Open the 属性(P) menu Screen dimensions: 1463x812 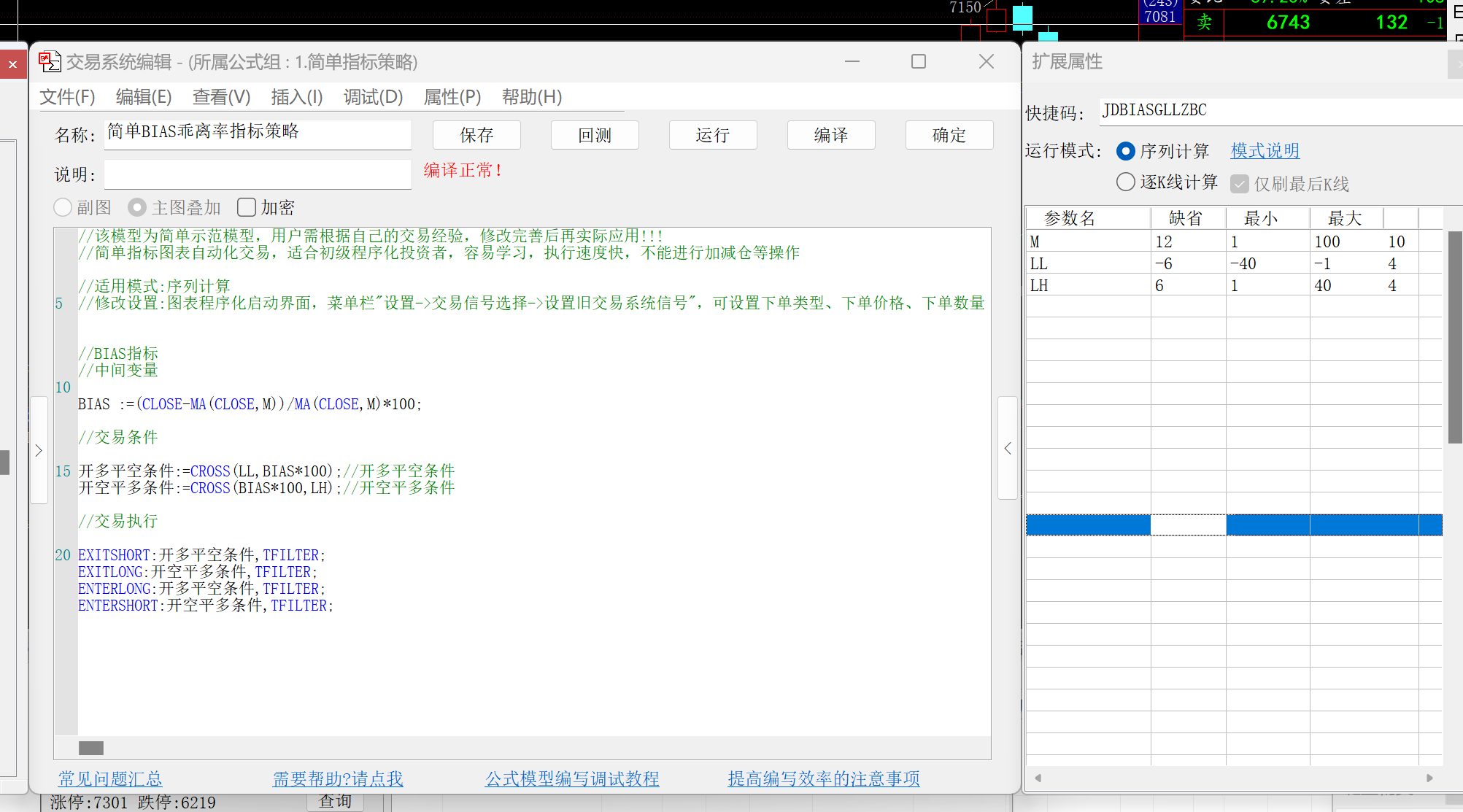click(x=452, y=97)
